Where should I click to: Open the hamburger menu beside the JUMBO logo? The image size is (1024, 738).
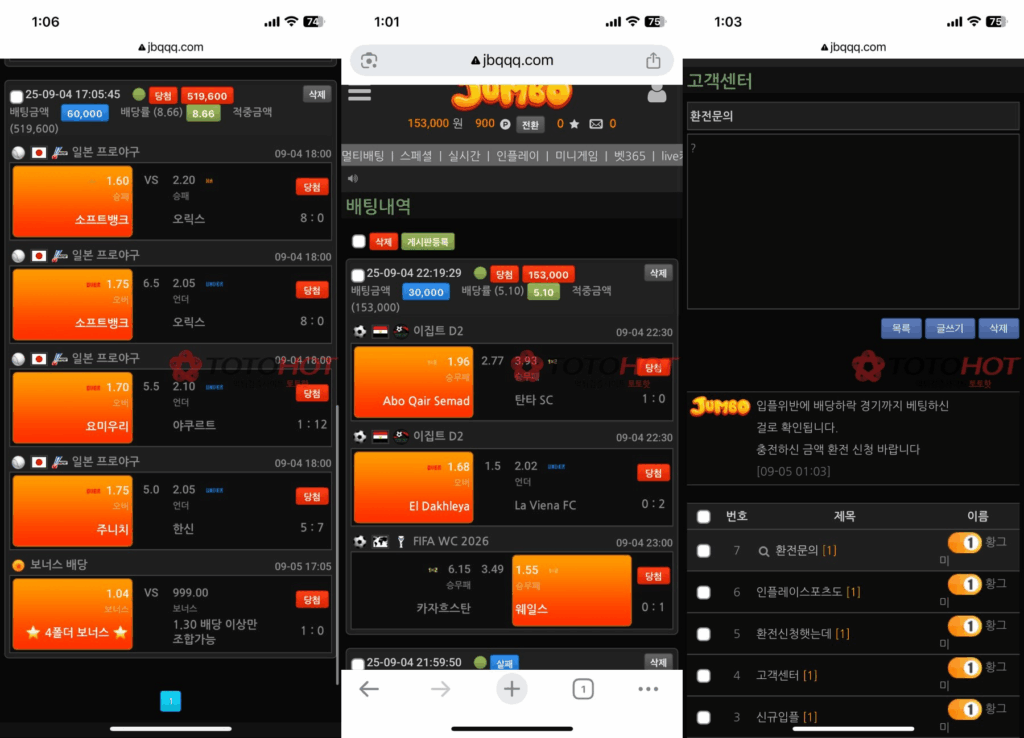tap(359, 94)
